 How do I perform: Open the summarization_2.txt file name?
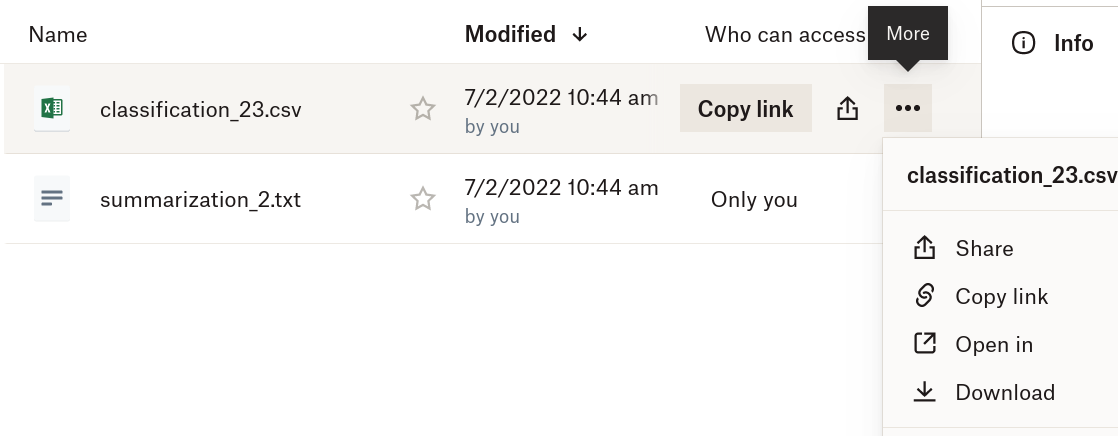tap(200, 199)
